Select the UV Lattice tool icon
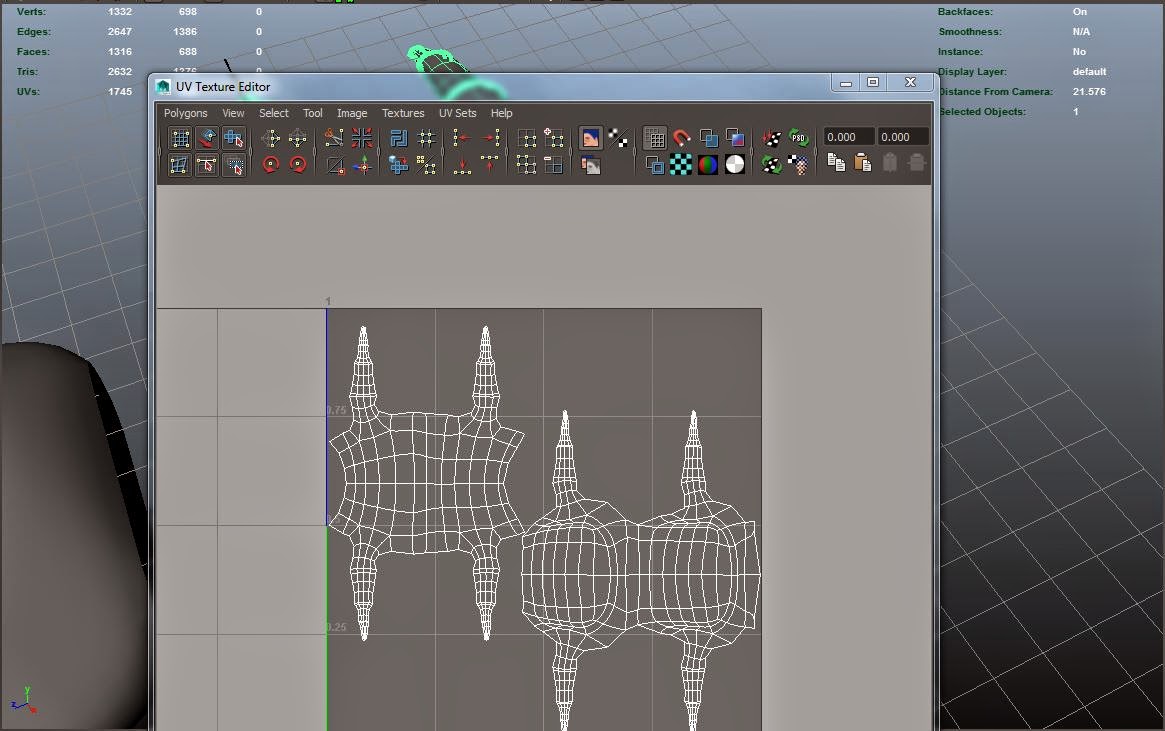1165x731 pixels. coord(180,138)
